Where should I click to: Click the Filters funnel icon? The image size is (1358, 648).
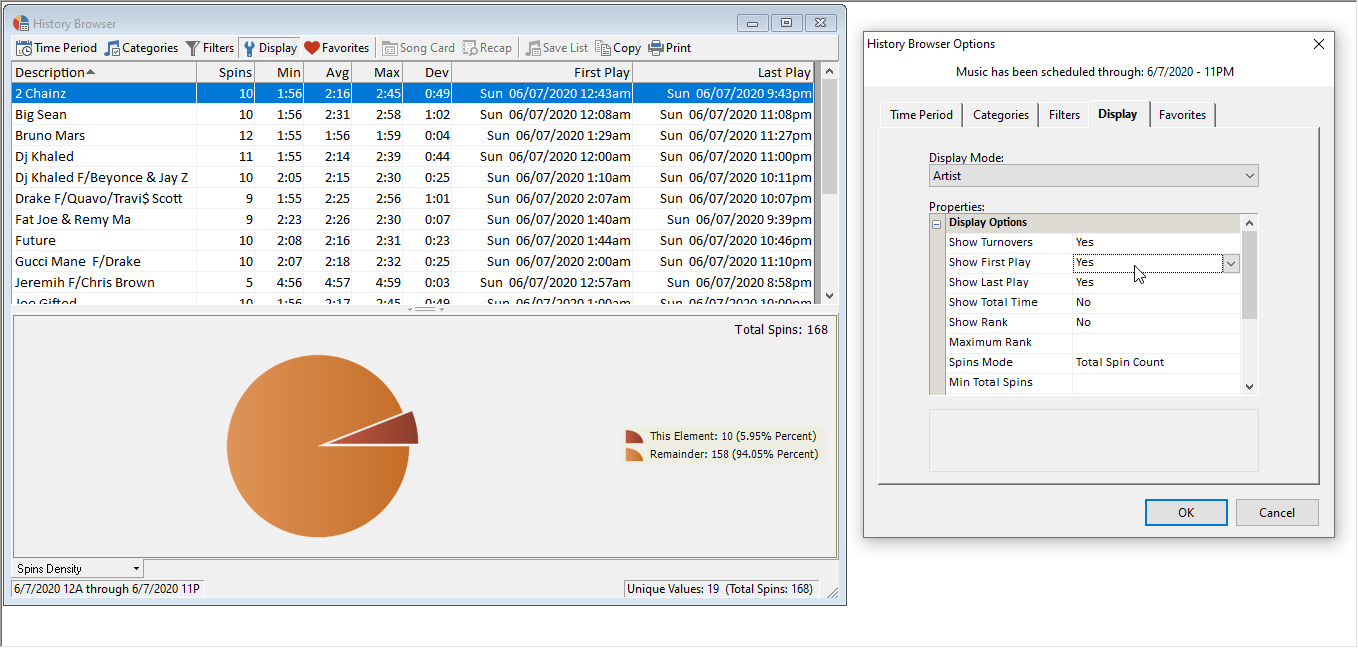[x=193, y=48]
